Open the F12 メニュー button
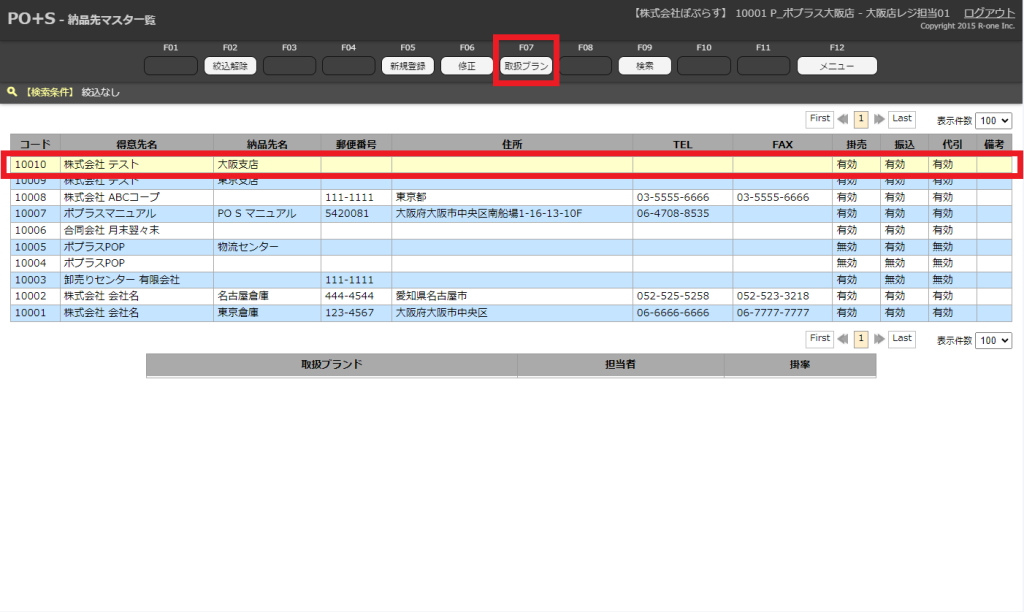 [x=836, y=66]
